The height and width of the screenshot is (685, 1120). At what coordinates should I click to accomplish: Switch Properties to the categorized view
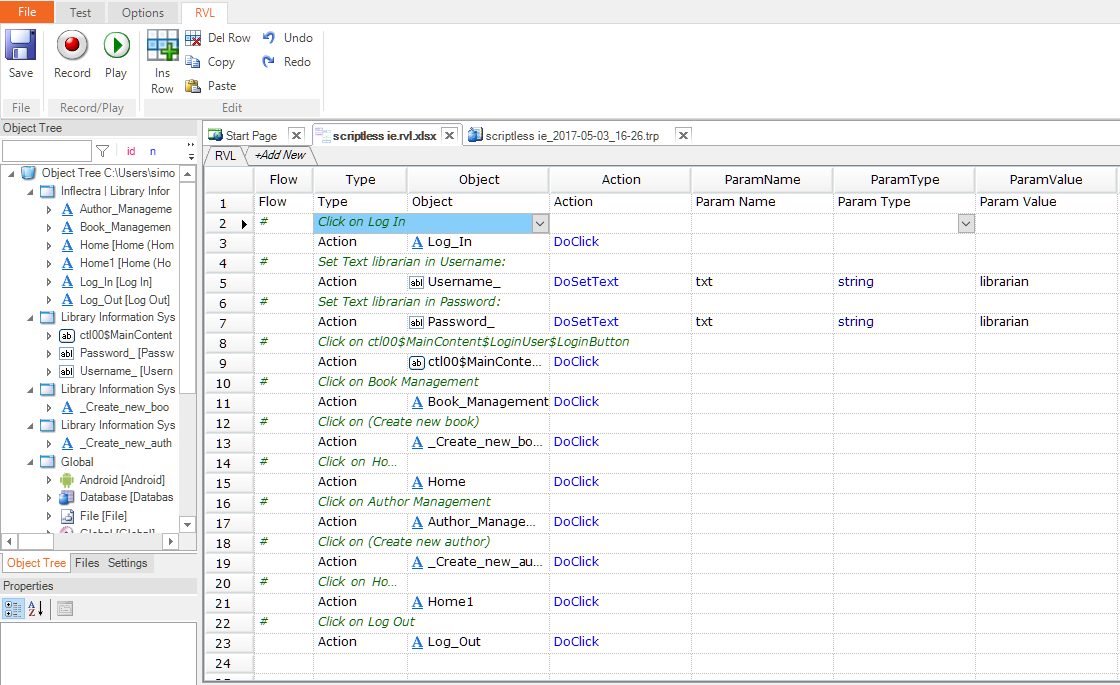tap(13, 608)
